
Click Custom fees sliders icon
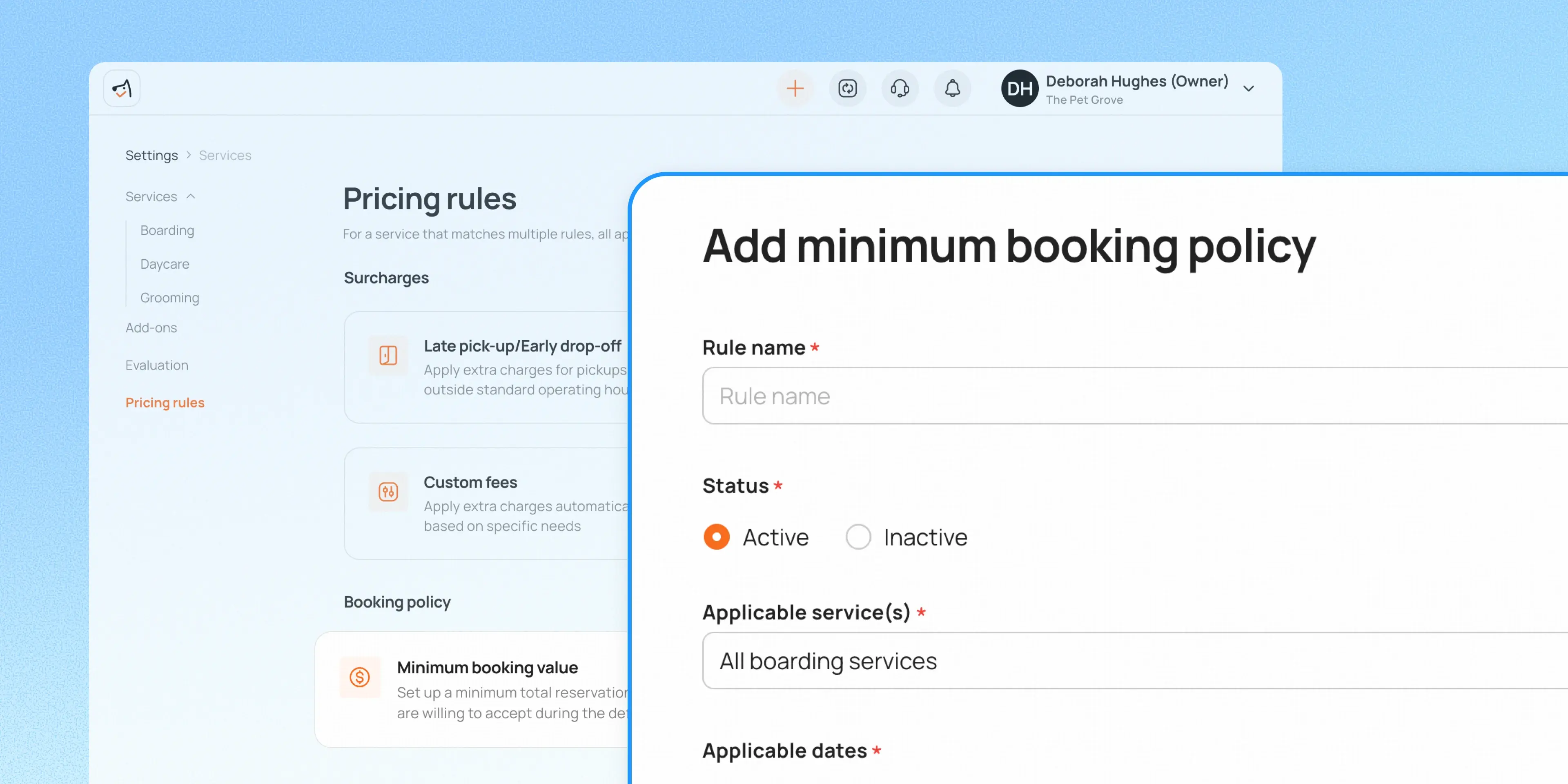point(388,491)
